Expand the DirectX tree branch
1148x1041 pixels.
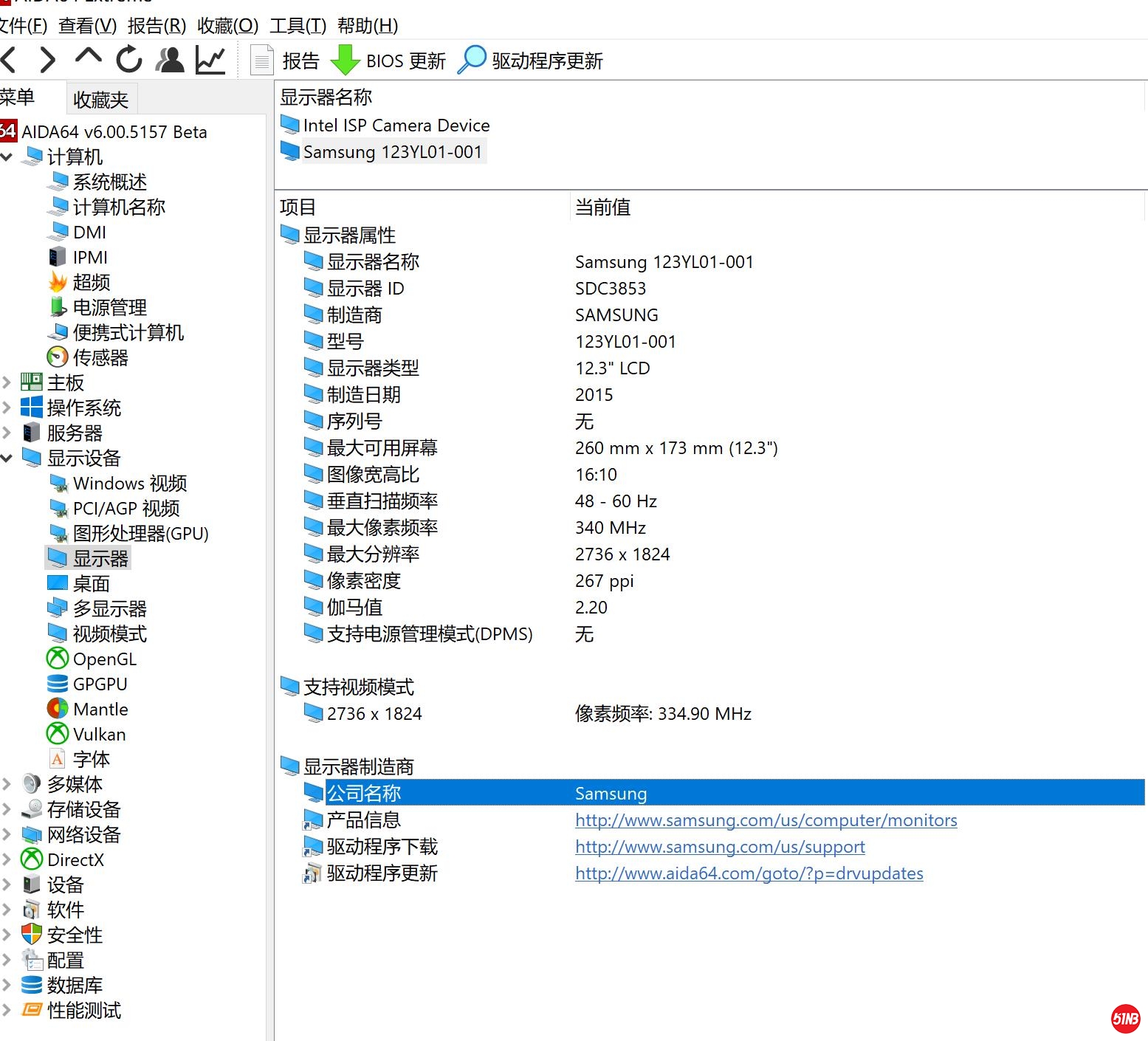[x=7, y=859]
